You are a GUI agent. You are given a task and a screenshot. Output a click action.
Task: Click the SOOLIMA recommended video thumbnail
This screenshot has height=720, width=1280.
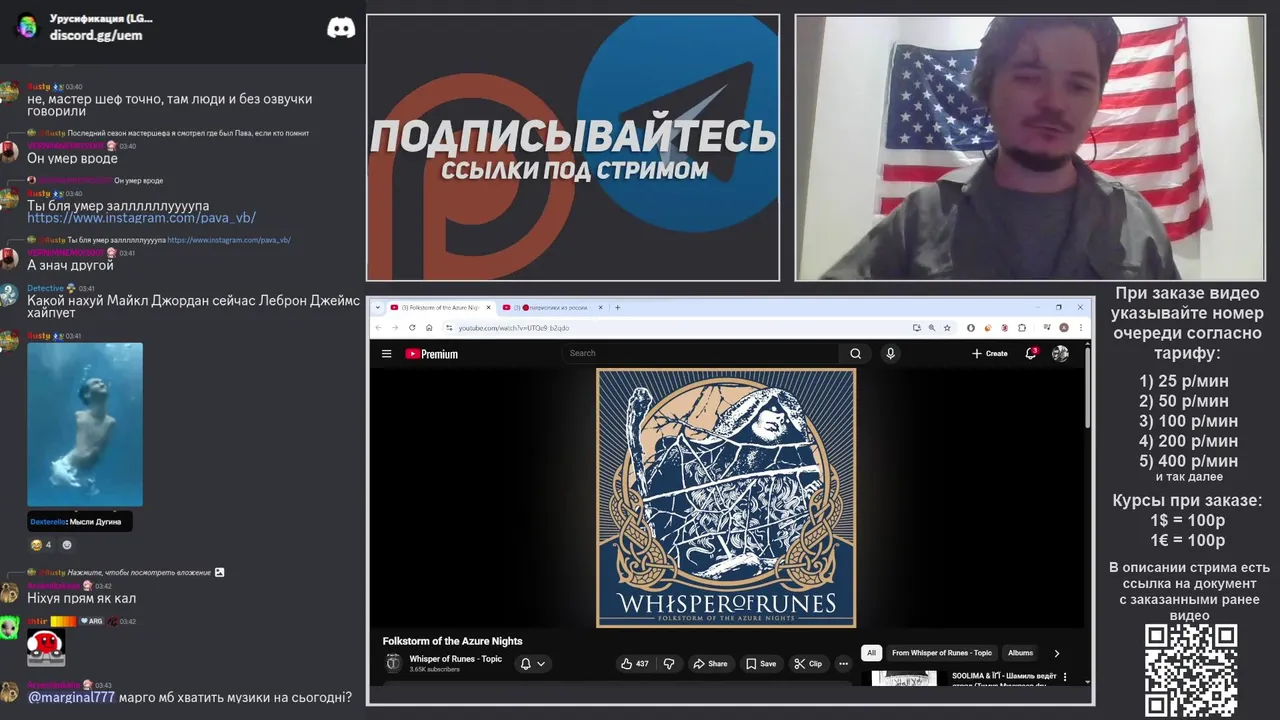(905, 678)
